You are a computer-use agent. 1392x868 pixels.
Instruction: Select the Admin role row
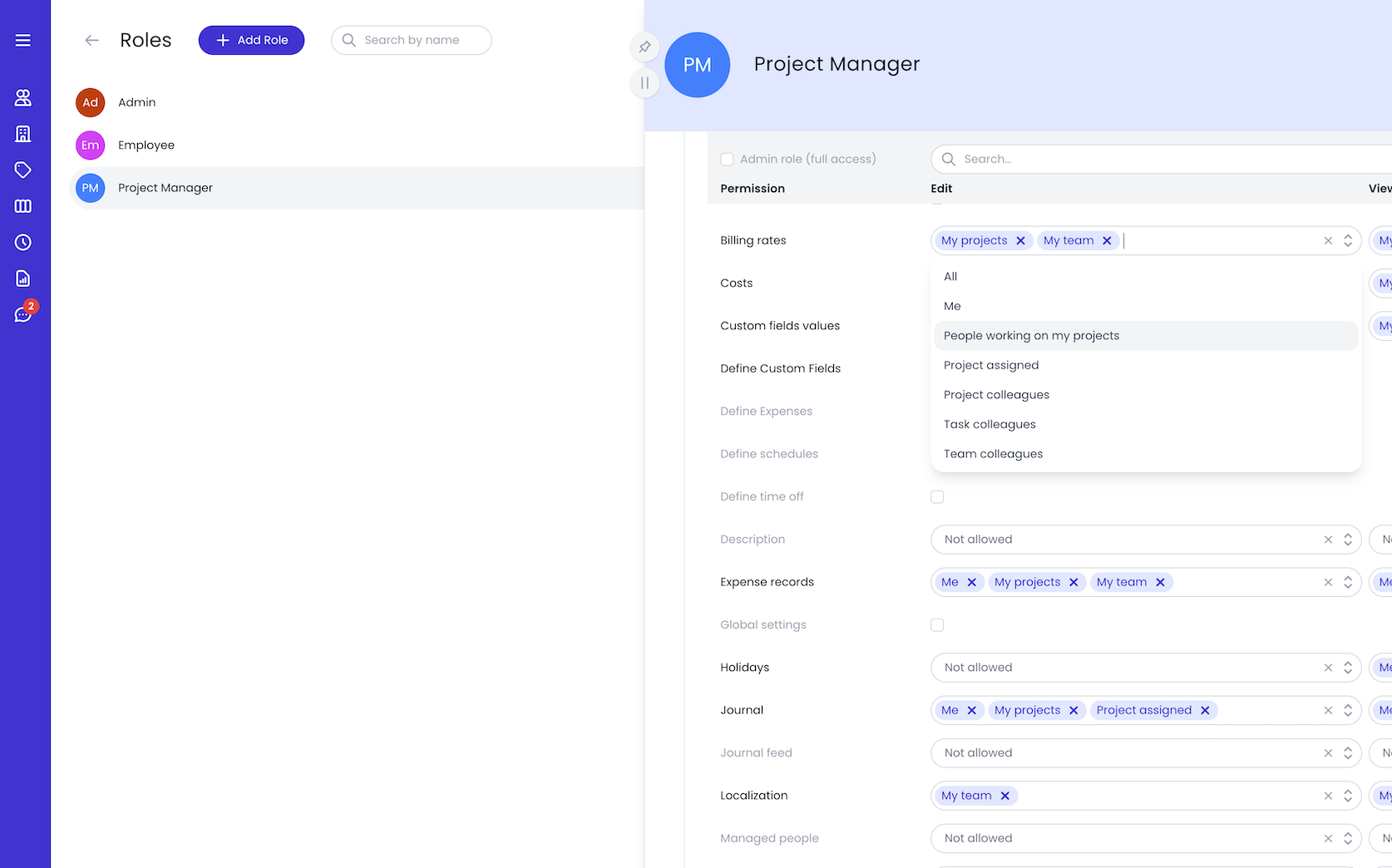[x=357, y=102]
